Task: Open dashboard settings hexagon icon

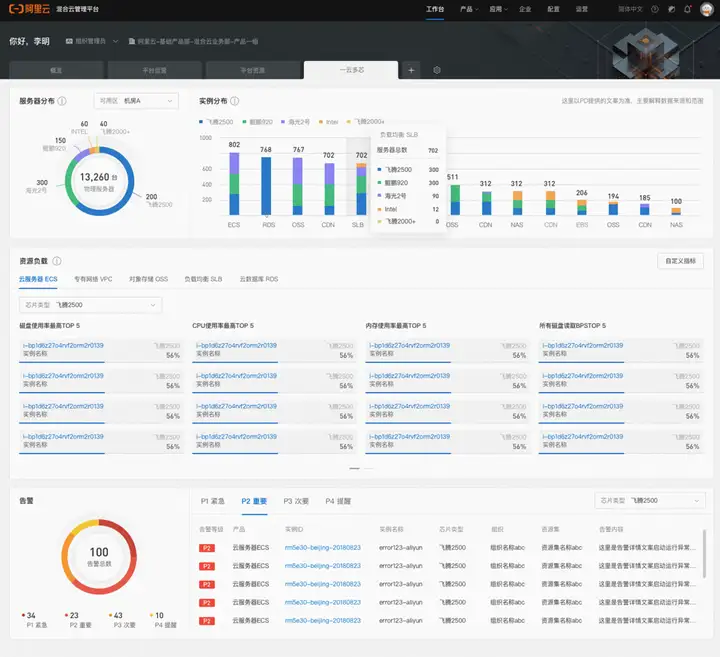Action: click(x=437, y=70)
